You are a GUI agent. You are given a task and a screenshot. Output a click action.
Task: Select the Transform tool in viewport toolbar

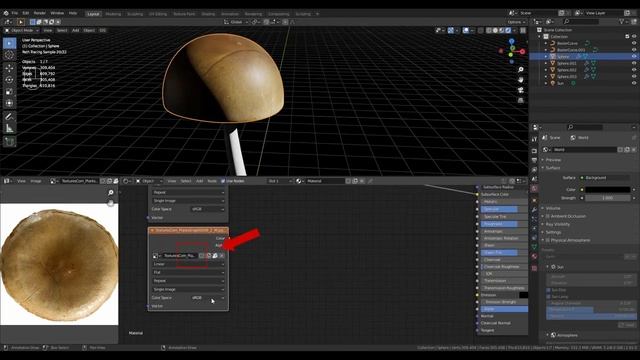[9, 103]
